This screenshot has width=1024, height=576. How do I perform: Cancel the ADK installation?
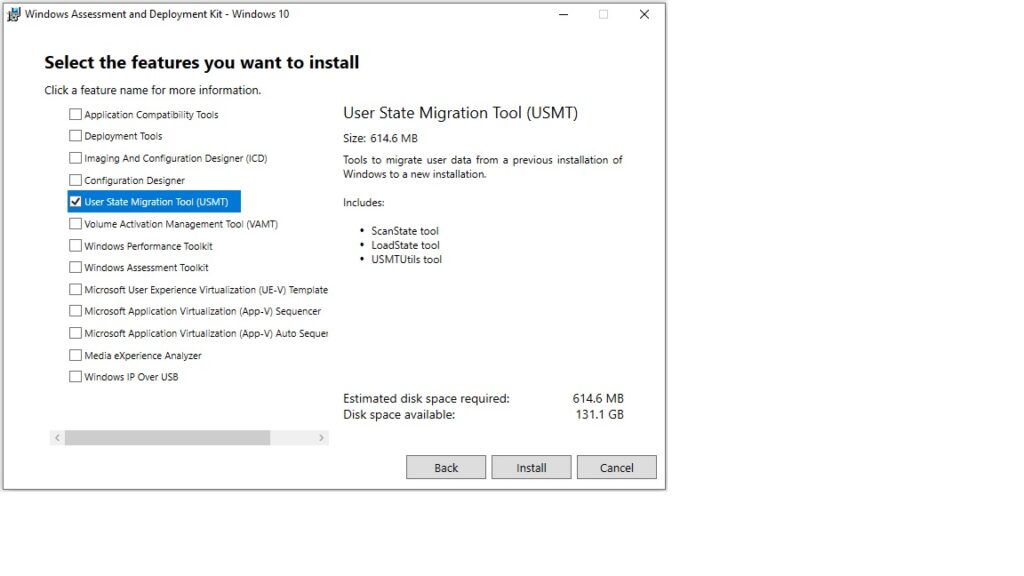[617, 467]
